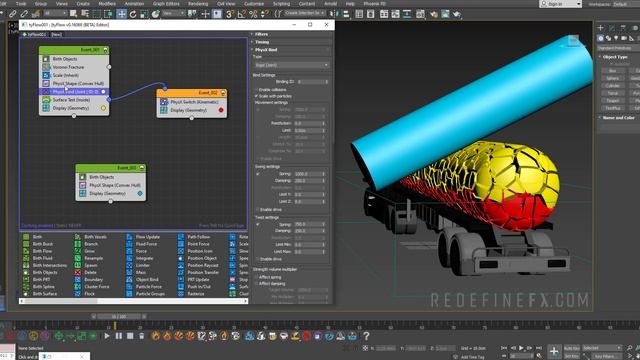Open the selection filter All dropdown in toolbar
This screenshot has height=360, width=640.
pos(55,13)
